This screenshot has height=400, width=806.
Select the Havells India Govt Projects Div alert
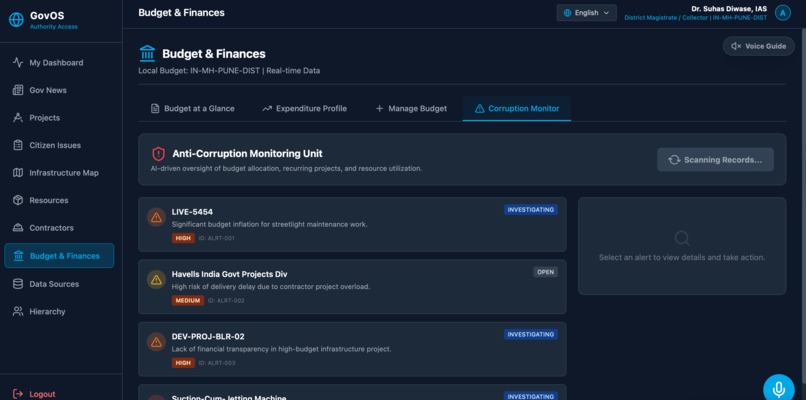coord(229,274)
